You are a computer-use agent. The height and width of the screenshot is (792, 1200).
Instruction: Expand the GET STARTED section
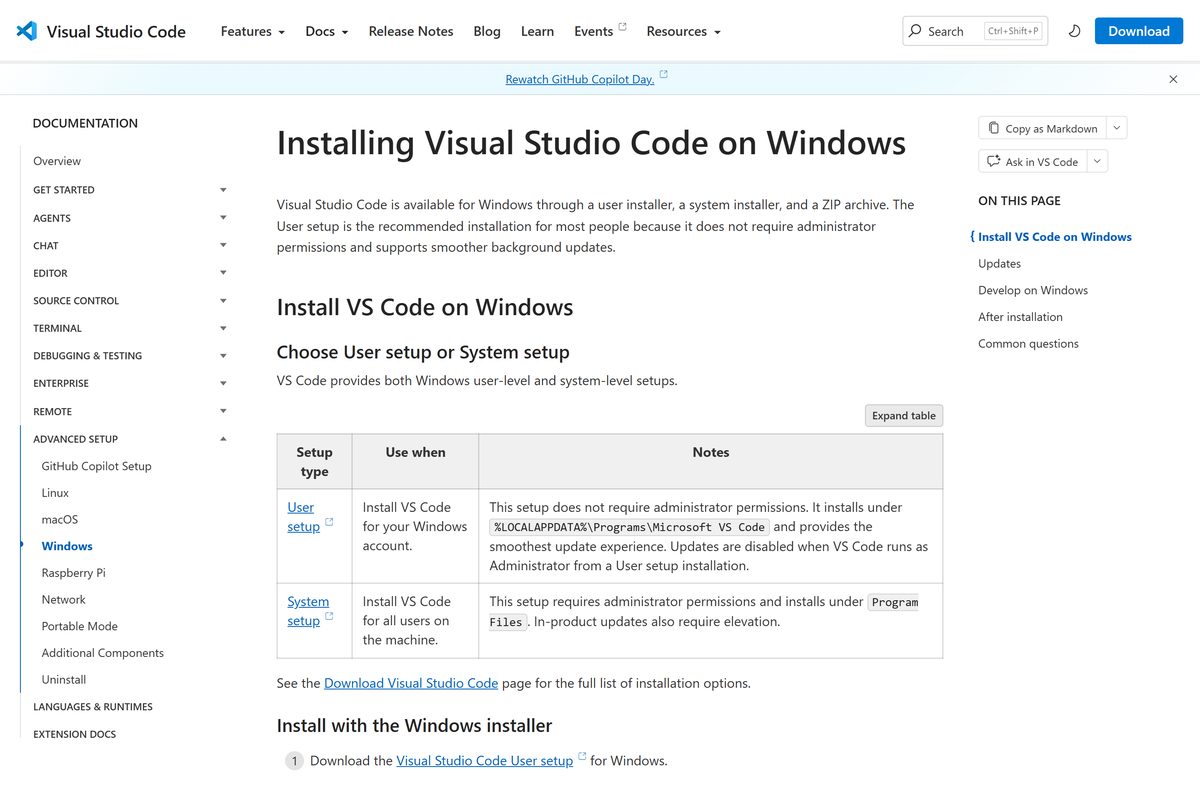(x=130, y=189)
